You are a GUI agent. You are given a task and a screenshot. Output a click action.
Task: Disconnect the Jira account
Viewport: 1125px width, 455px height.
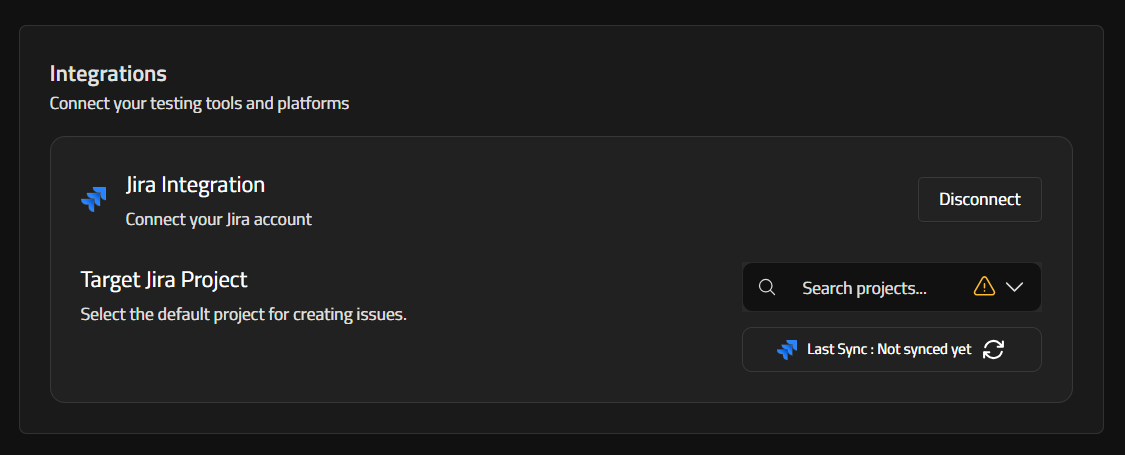[979, 199]
